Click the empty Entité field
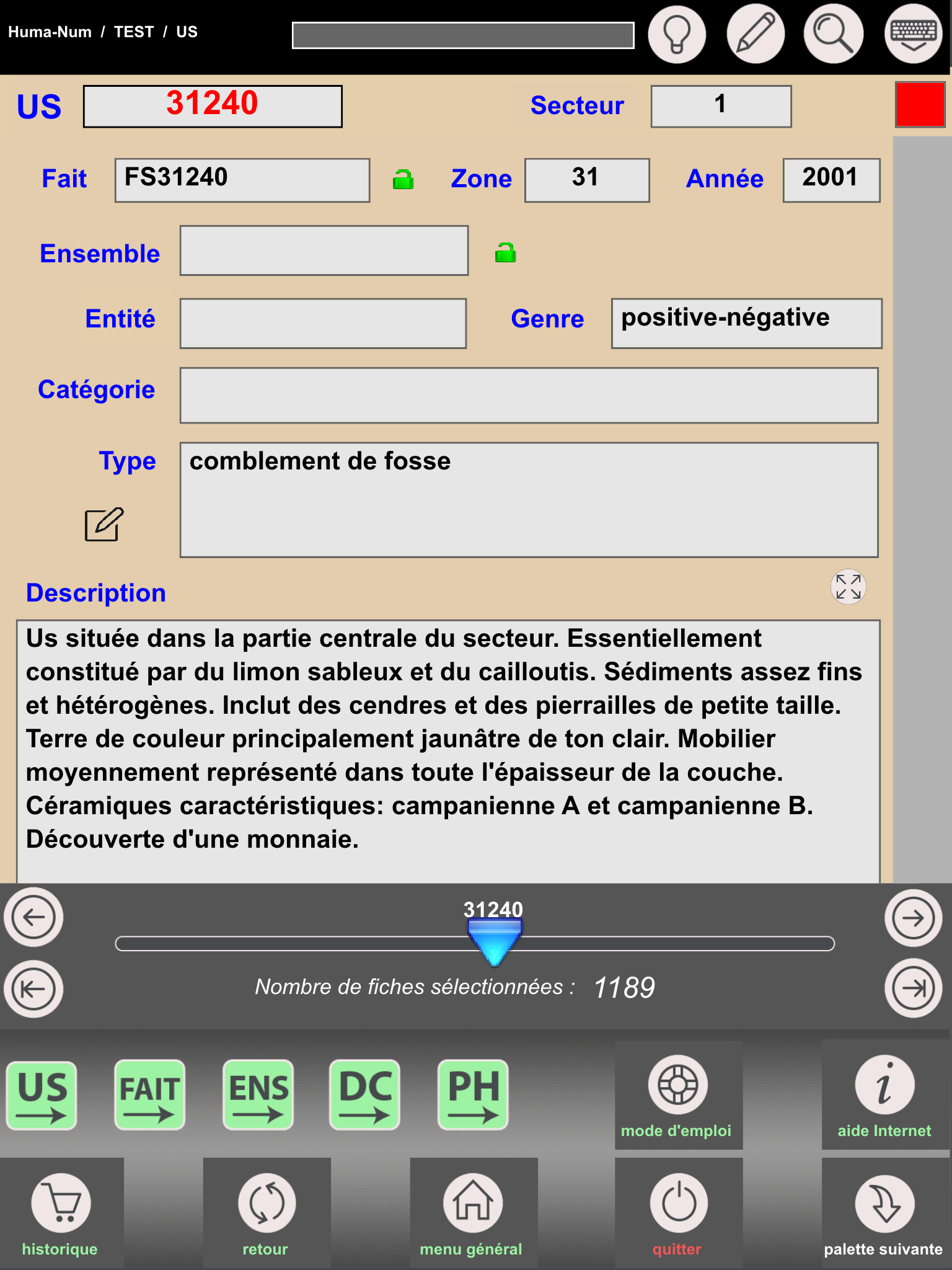 [x=323, y=323]
